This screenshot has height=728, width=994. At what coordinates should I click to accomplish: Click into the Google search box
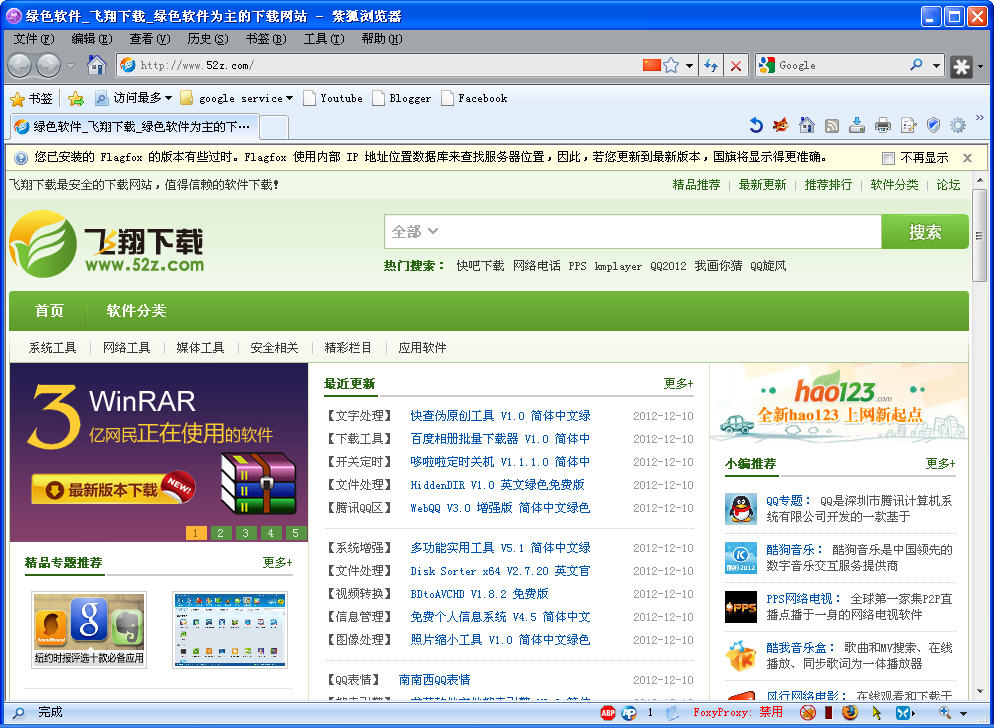[x=840, y=65]
